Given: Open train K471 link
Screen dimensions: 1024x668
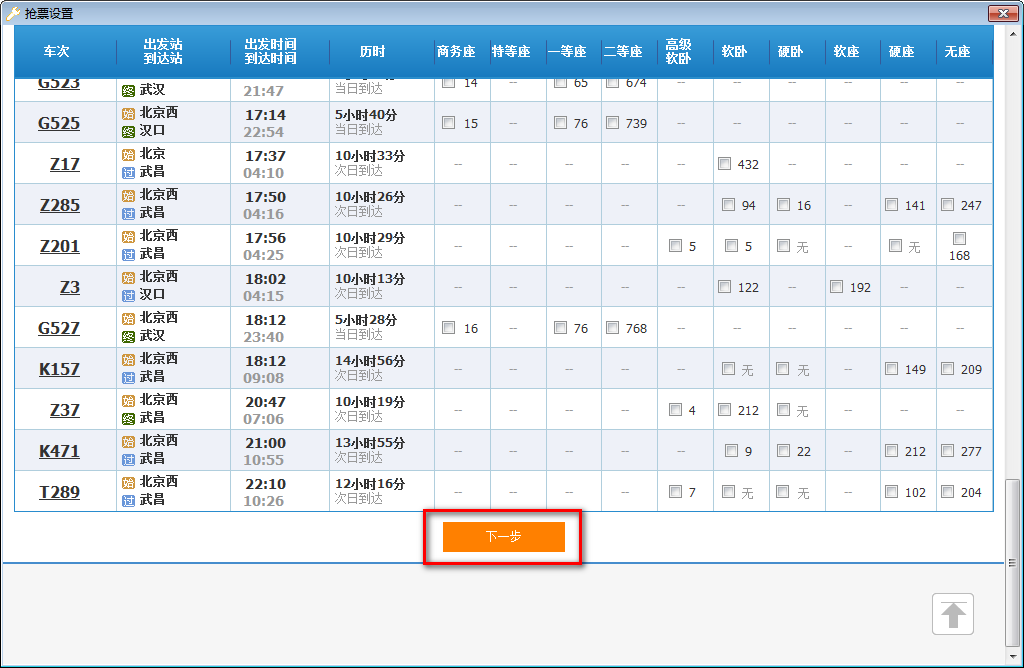Looking at the screenshot, I should click(x=59, y=451).
